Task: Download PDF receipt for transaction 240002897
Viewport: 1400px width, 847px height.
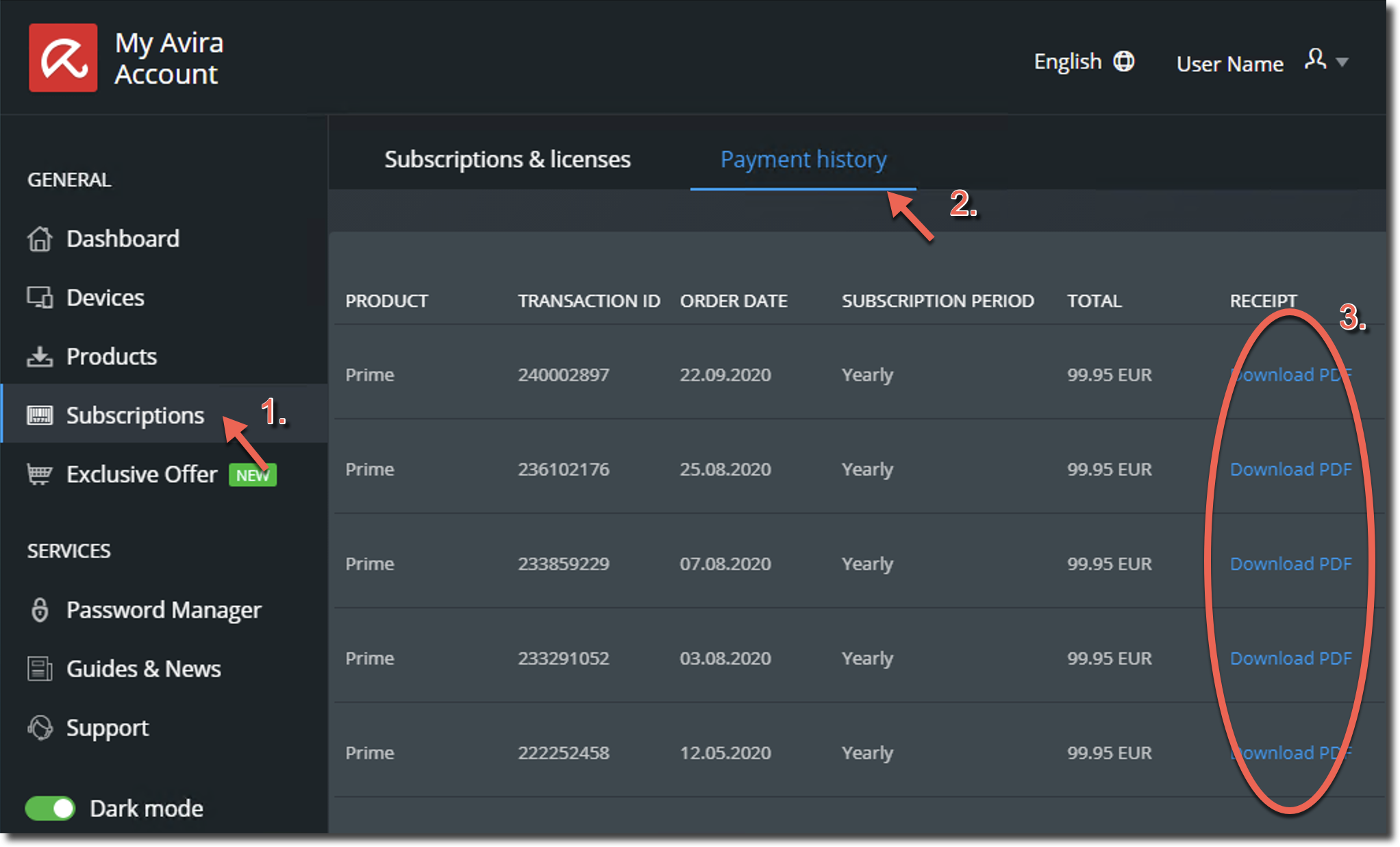Action: [x=1290, y=375]
